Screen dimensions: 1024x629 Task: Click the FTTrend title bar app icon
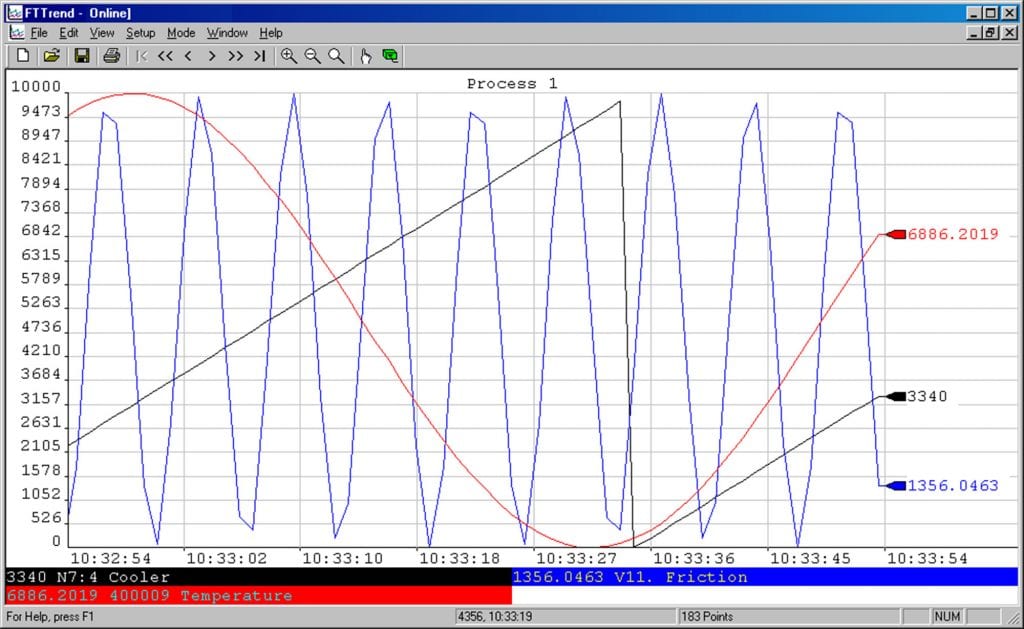15,12
